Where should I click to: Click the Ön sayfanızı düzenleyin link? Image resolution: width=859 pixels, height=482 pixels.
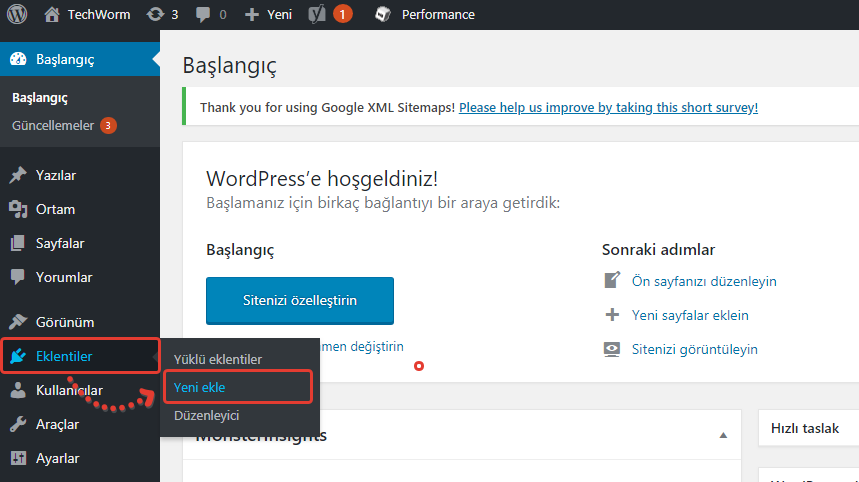click(x=704, y=282)
